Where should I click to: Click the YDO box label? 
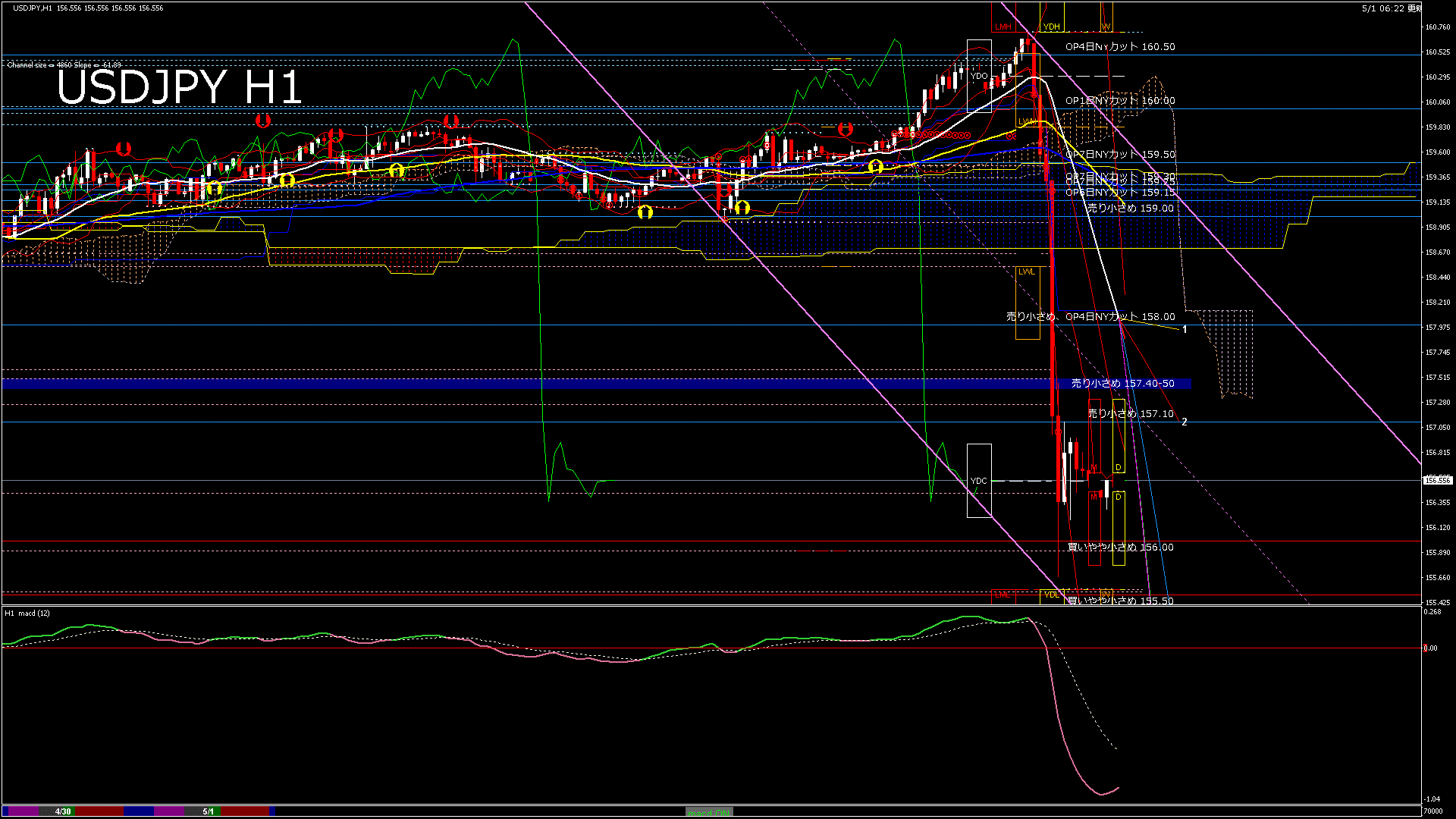(979, 76)
